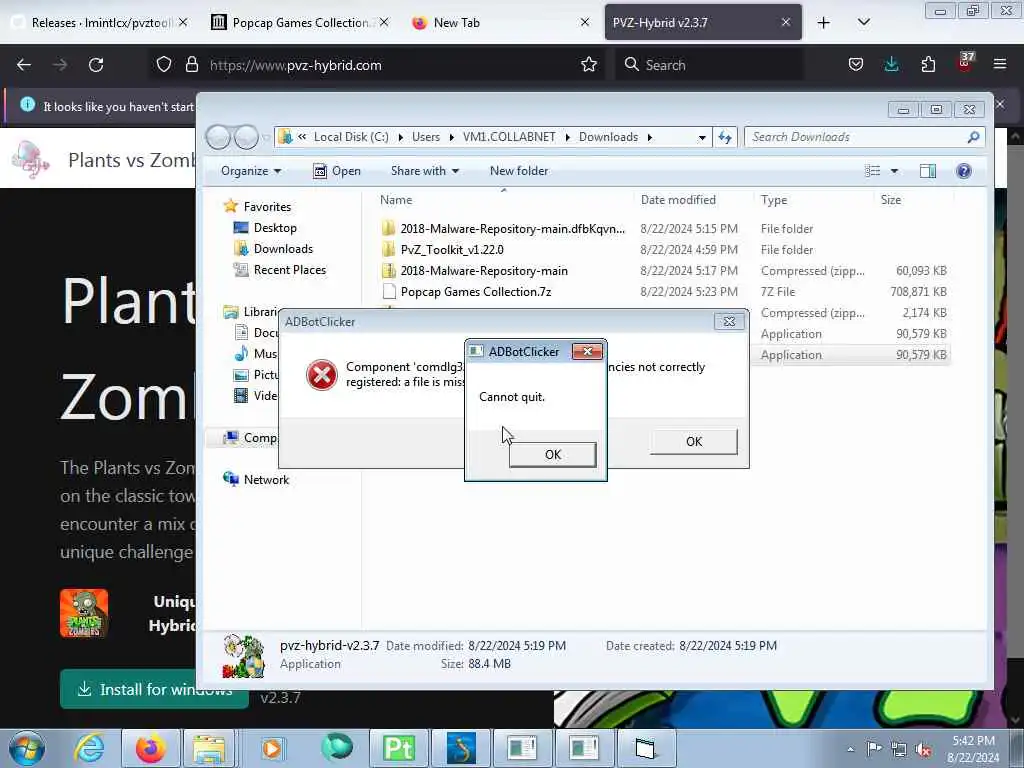Open Explorer help icon
Image resolution: width=1024 pixels, height=768 pixels.
point(963,171)
